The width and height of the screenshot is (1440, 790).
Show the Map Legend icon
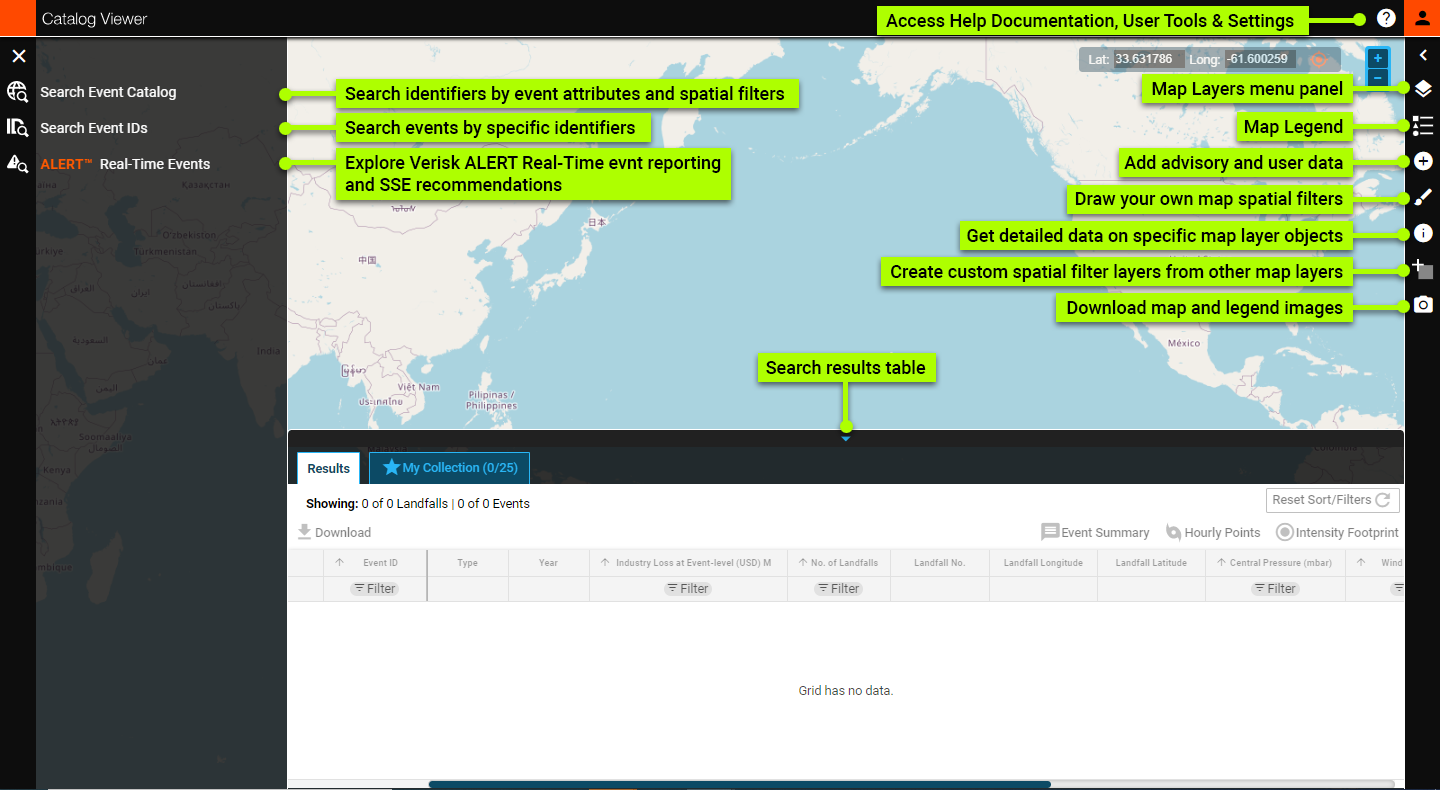tap(1423, 125)
